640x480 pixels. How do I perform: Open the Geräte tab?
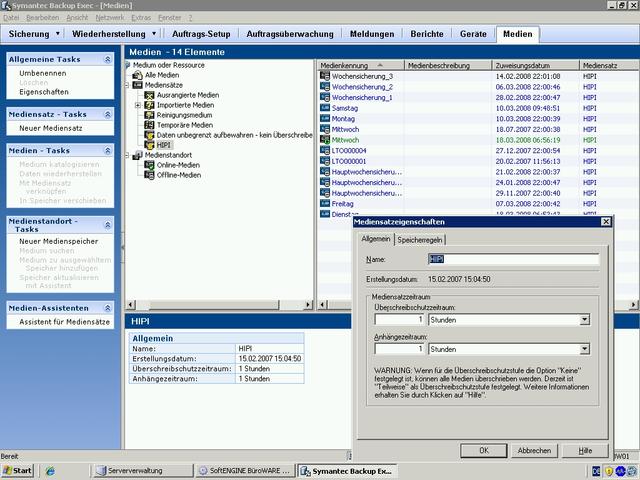click(473, 34)
